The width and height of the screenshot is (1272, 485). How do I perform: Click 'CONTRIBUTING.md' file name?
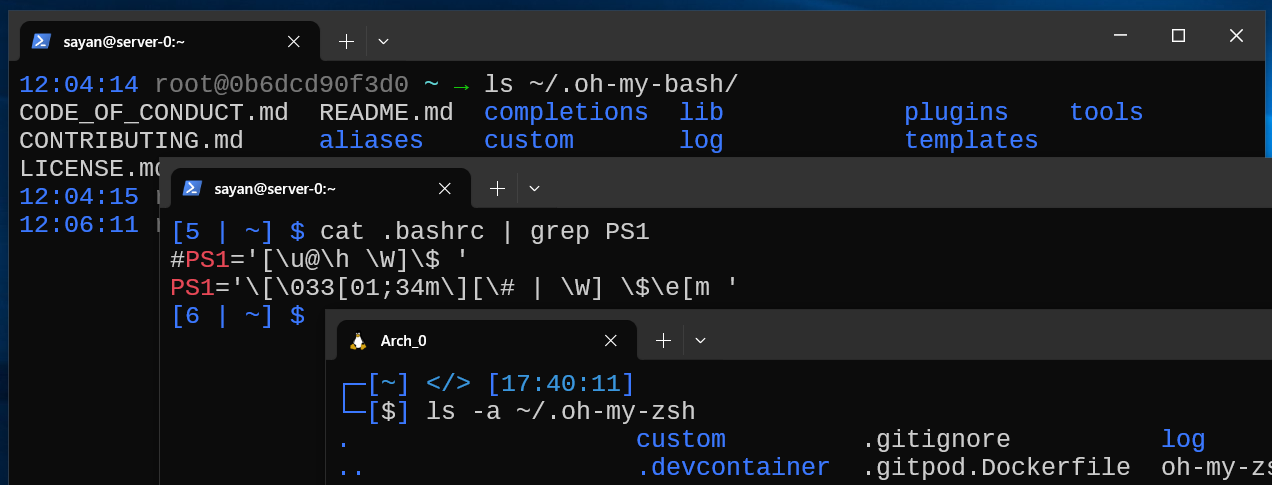131,141
